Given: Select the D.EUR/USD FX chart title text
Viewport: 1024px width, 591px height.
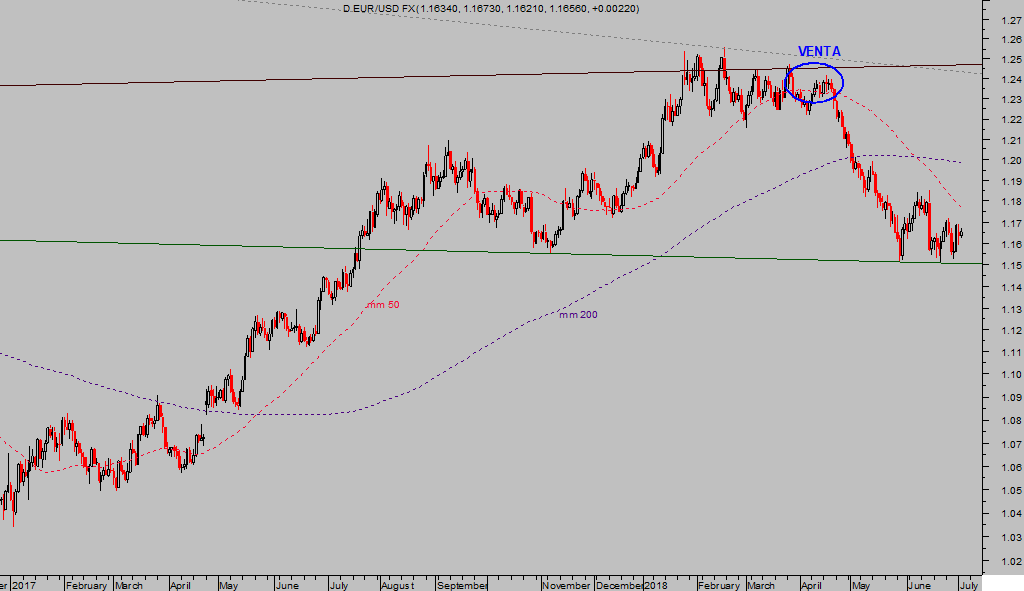Looking at the screenshot, I should pyautogui.click(x=491, y=9).
